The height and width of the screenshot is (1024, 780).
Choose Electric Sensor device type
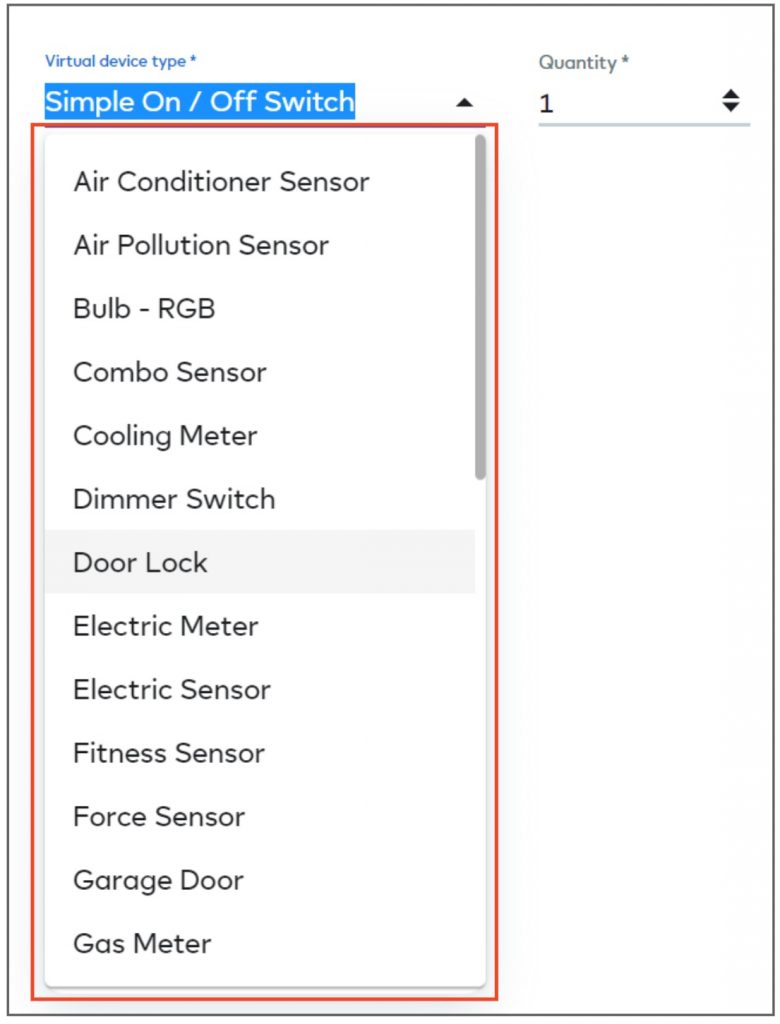tap(171, 689)
